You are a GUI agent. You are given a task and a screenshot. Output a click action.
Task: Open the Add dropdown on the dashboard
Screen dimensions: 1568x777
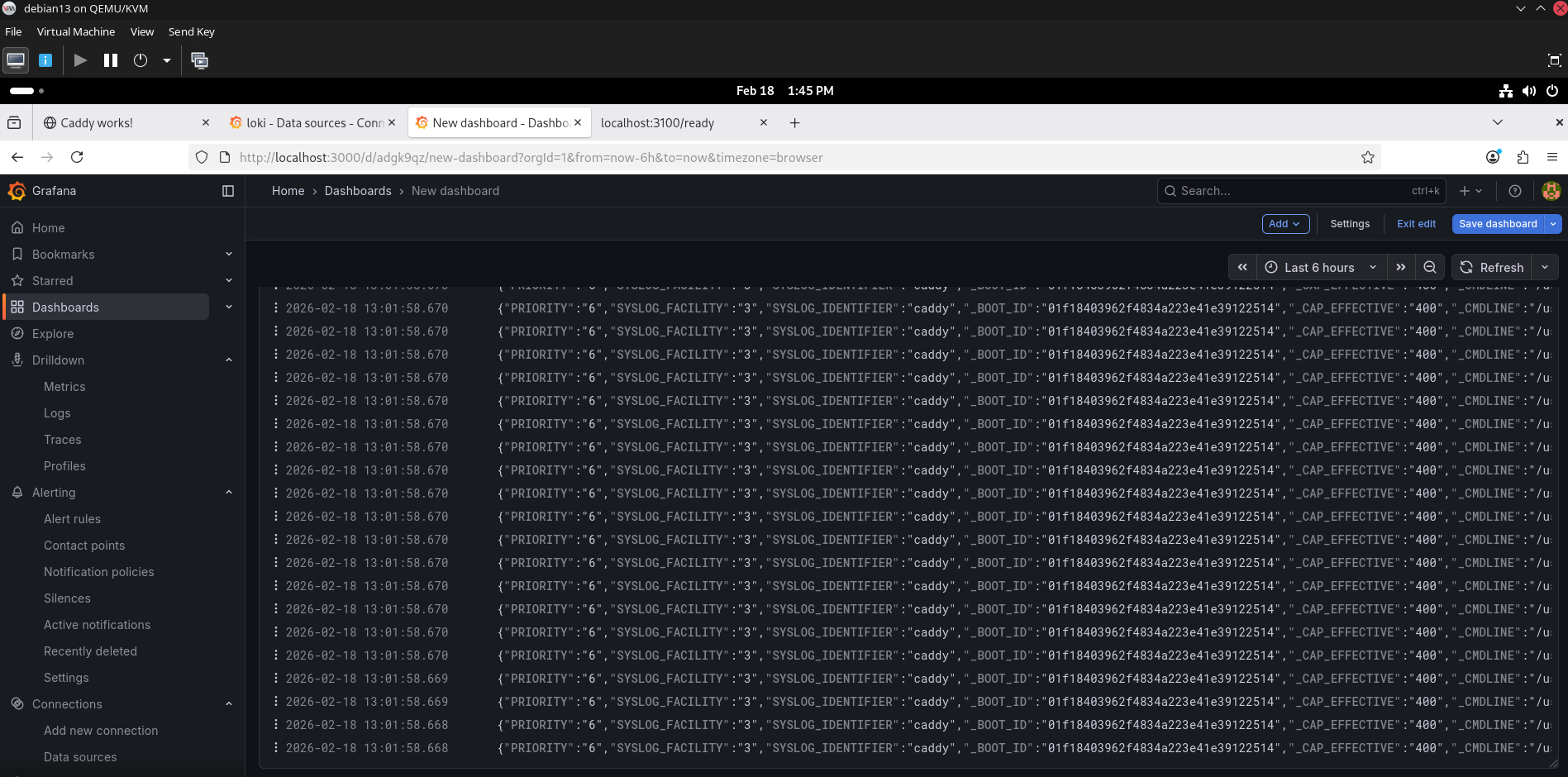coord(1284,224)
